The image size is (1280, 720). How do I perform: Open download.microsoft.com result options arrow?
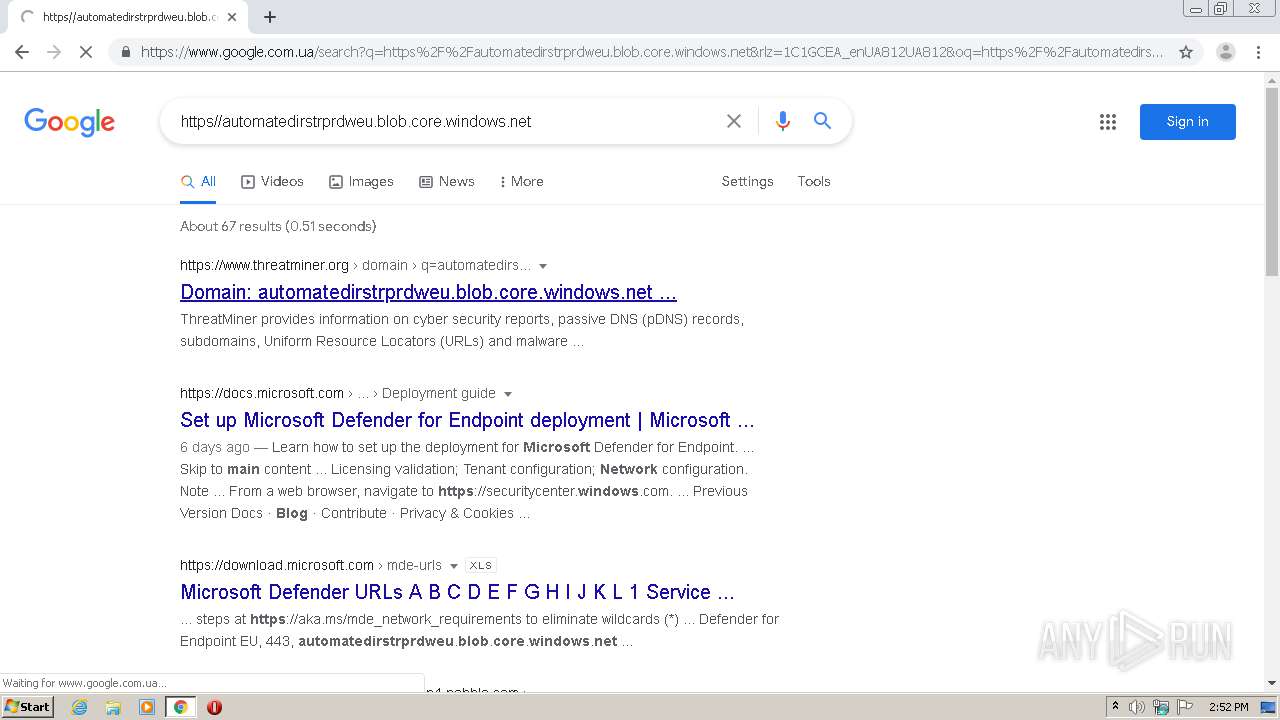[453, 566]
